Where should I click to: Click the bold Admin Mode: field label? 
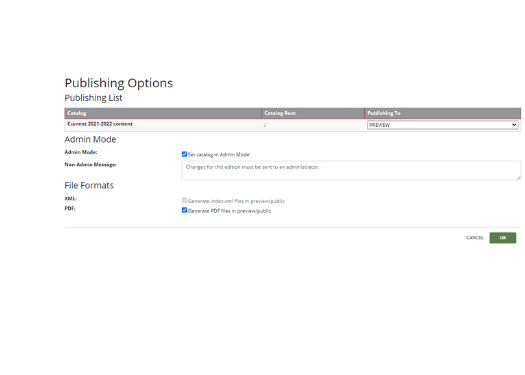(81, 152)
